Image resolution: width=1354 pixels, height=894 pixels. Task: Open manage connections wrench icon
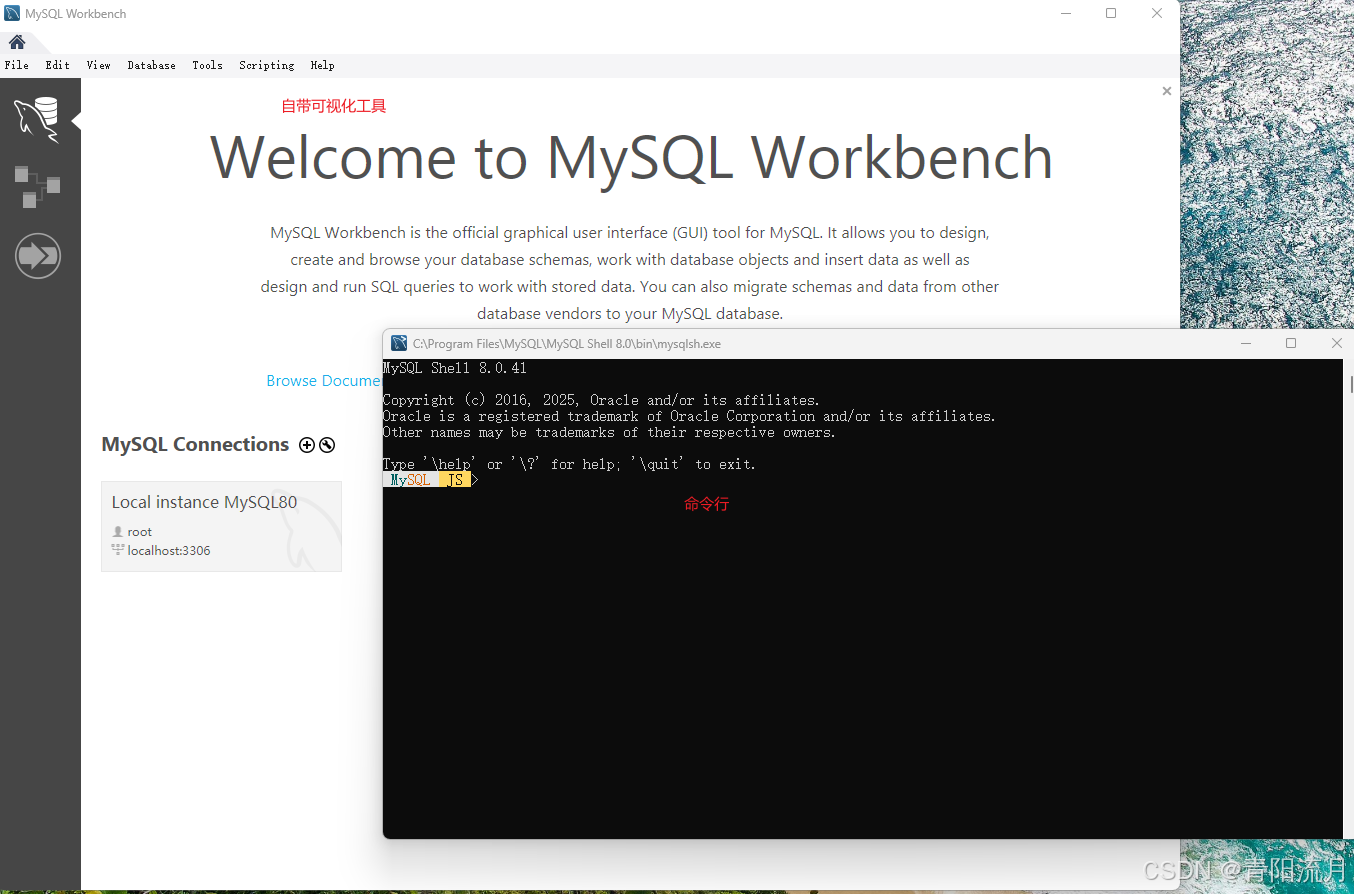click(x=327, y=445)
